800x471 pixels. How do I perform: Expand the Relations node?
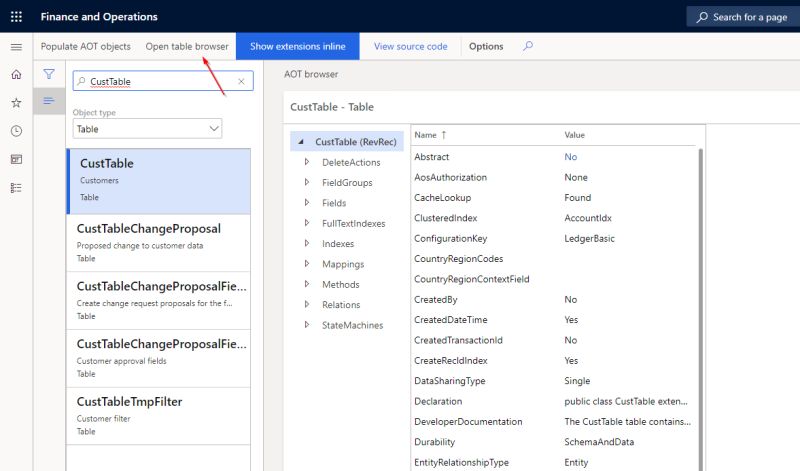pos(307,304)
